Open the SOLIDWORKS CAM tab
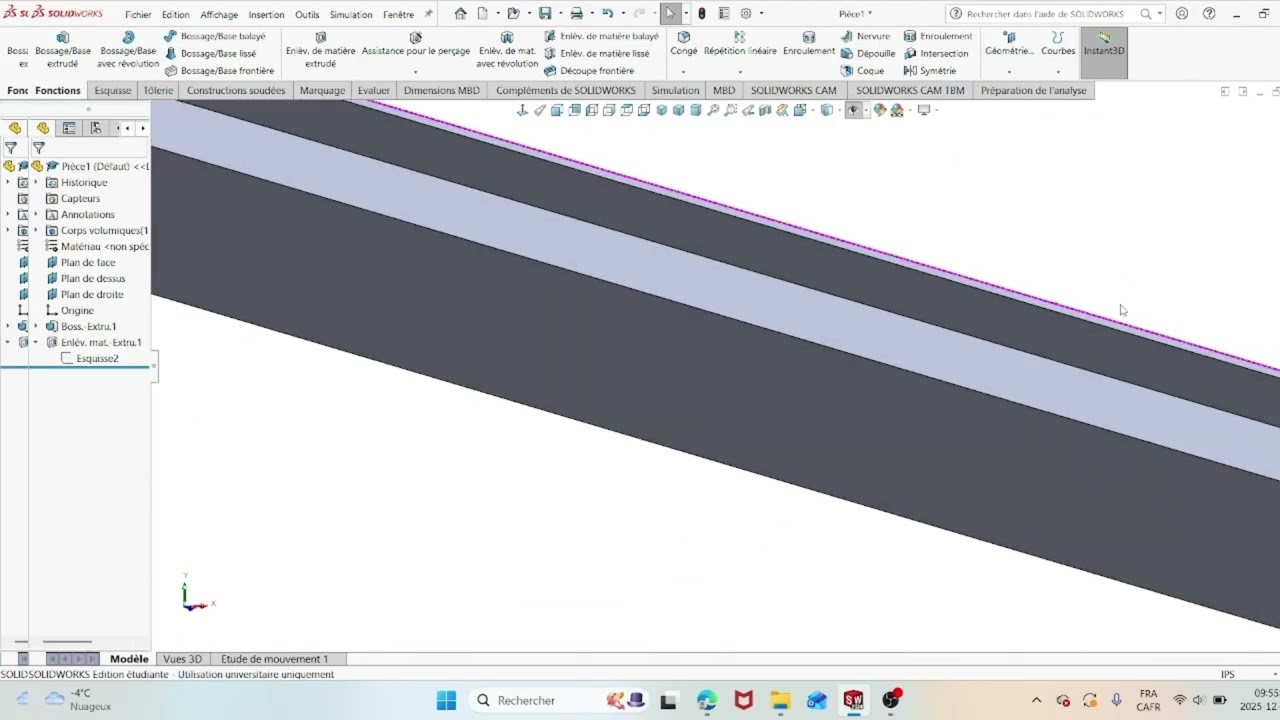 tap(793, 90)
